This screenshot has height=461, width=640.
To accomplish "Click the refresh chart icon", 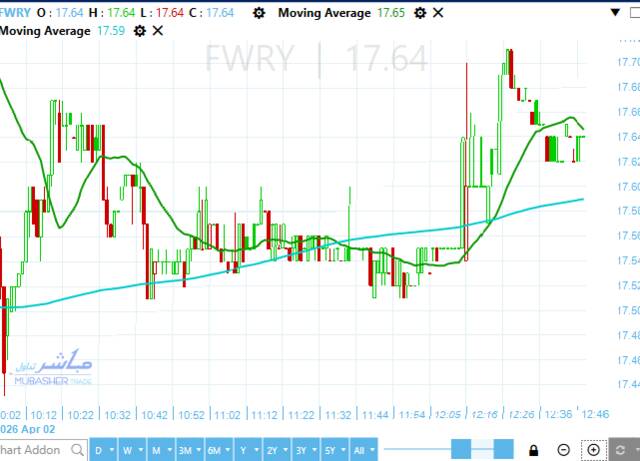I will pyautogui.click(x=621, y=450).
